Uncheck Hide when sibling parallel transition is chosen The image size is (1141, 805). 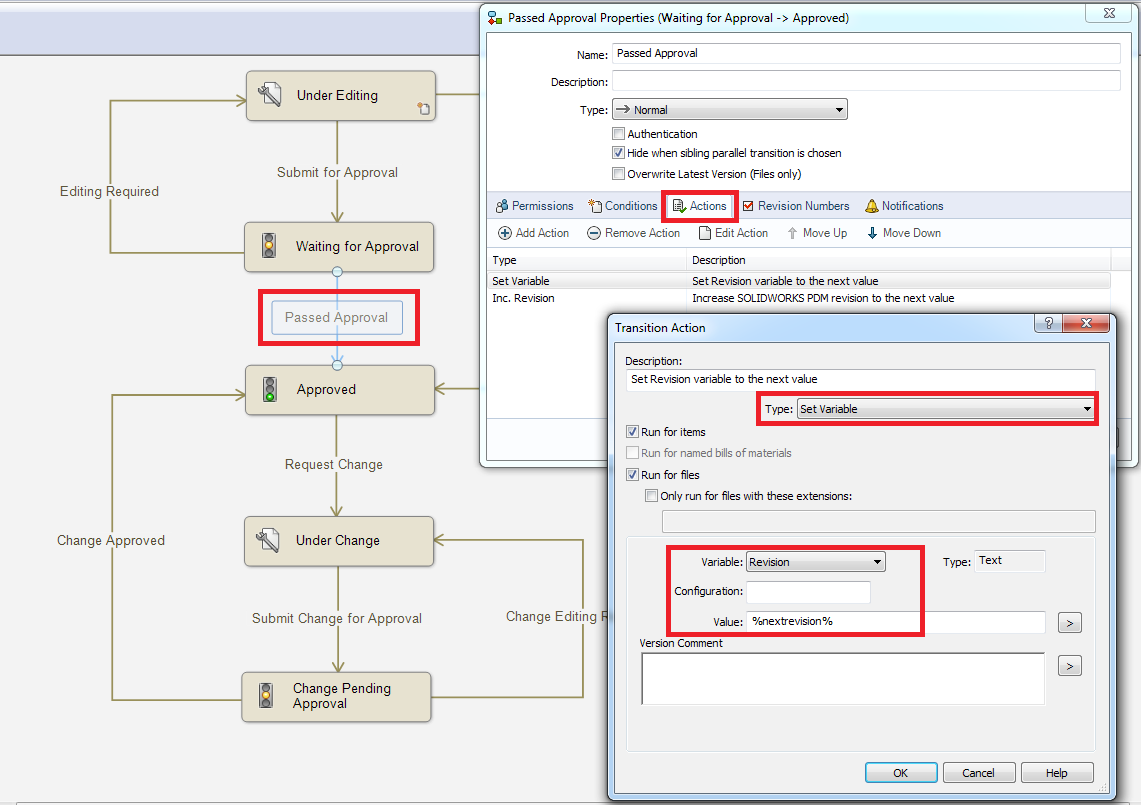tap(618, 152)
